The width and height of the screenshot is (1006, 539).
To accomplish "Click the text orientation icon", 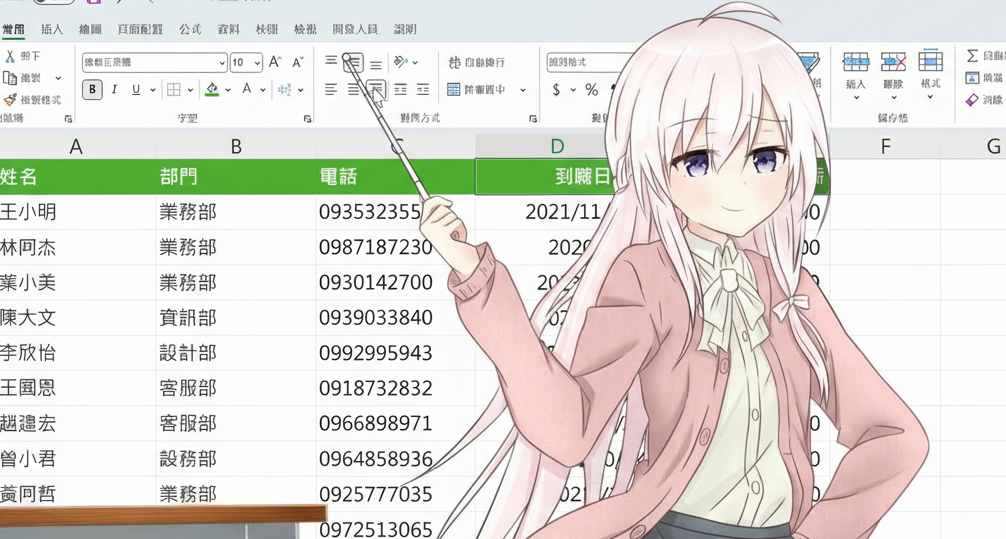I will (400, 62).
